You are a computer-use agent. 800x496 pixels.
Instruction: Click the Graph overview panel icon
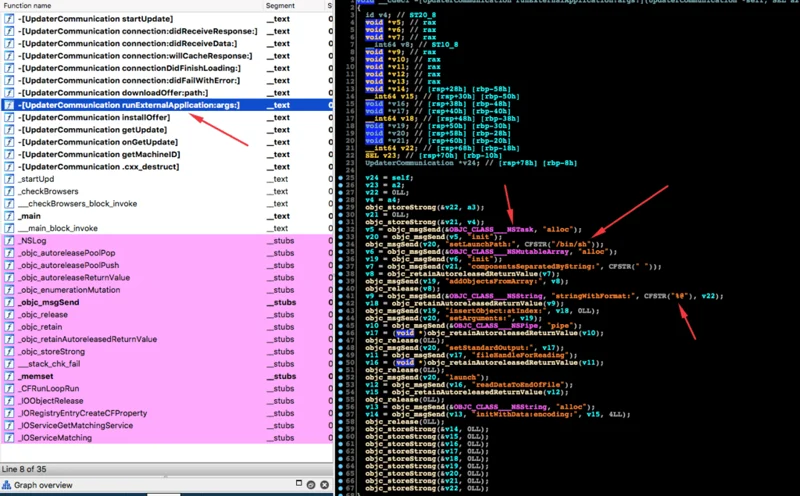(6, 485)
